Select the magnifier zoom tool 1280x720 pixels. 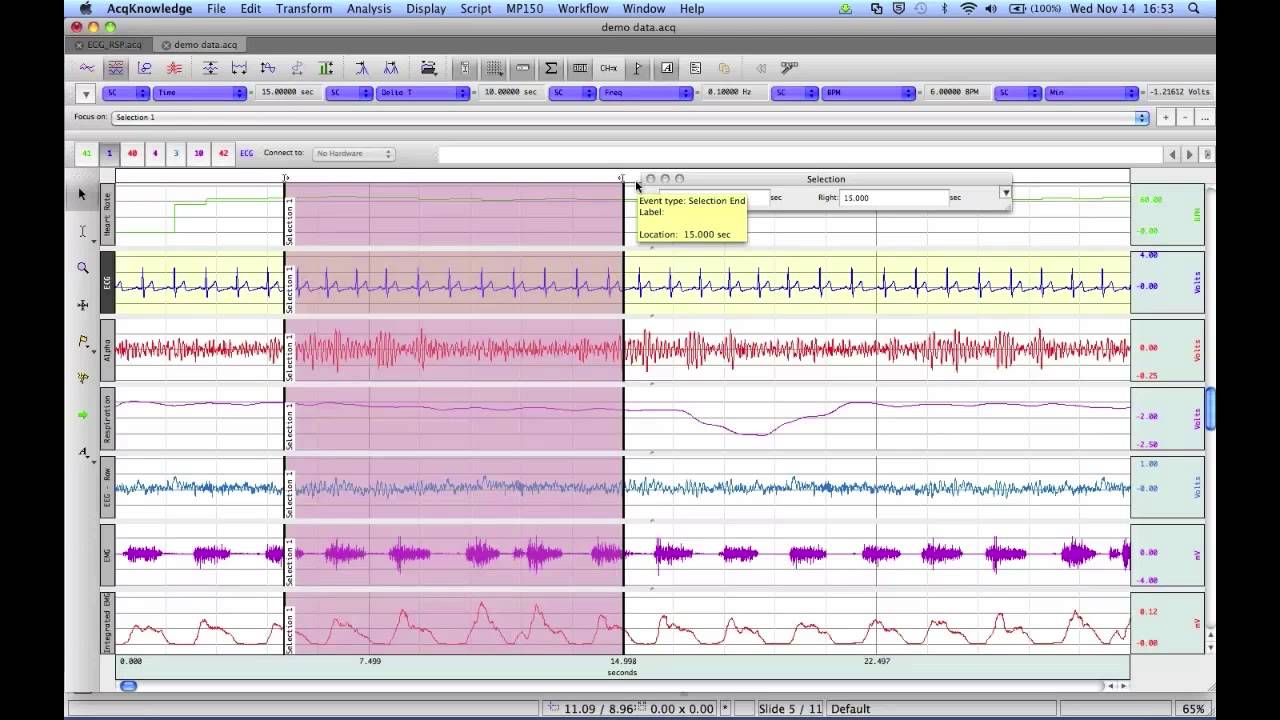83,268
